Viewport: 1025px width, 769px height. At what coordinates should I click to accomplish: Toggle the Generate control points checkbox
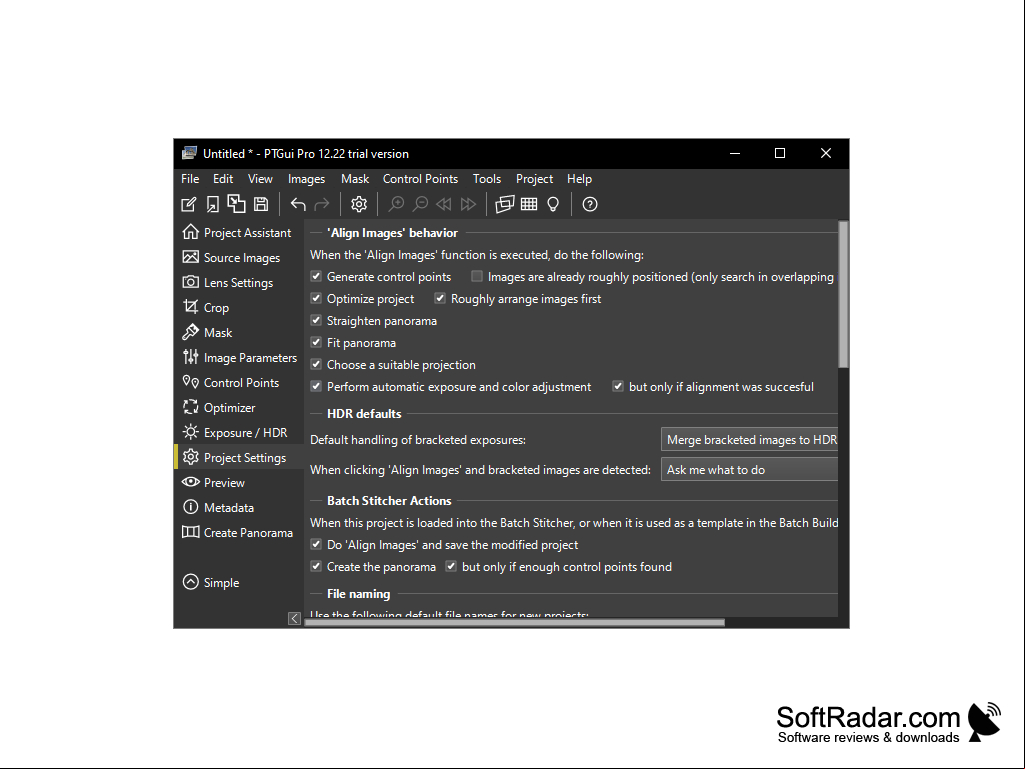pos(316,277)
